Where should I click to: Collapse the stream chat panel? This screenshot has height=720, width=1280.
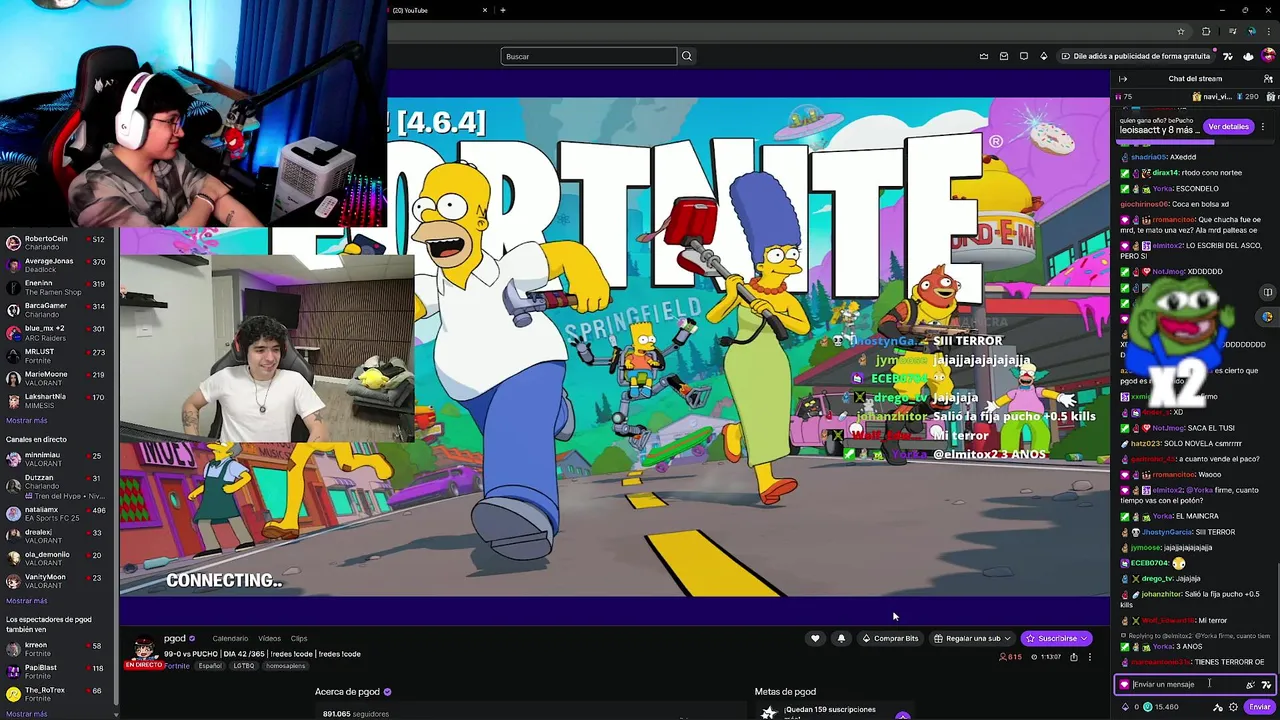click(1123, 78)
